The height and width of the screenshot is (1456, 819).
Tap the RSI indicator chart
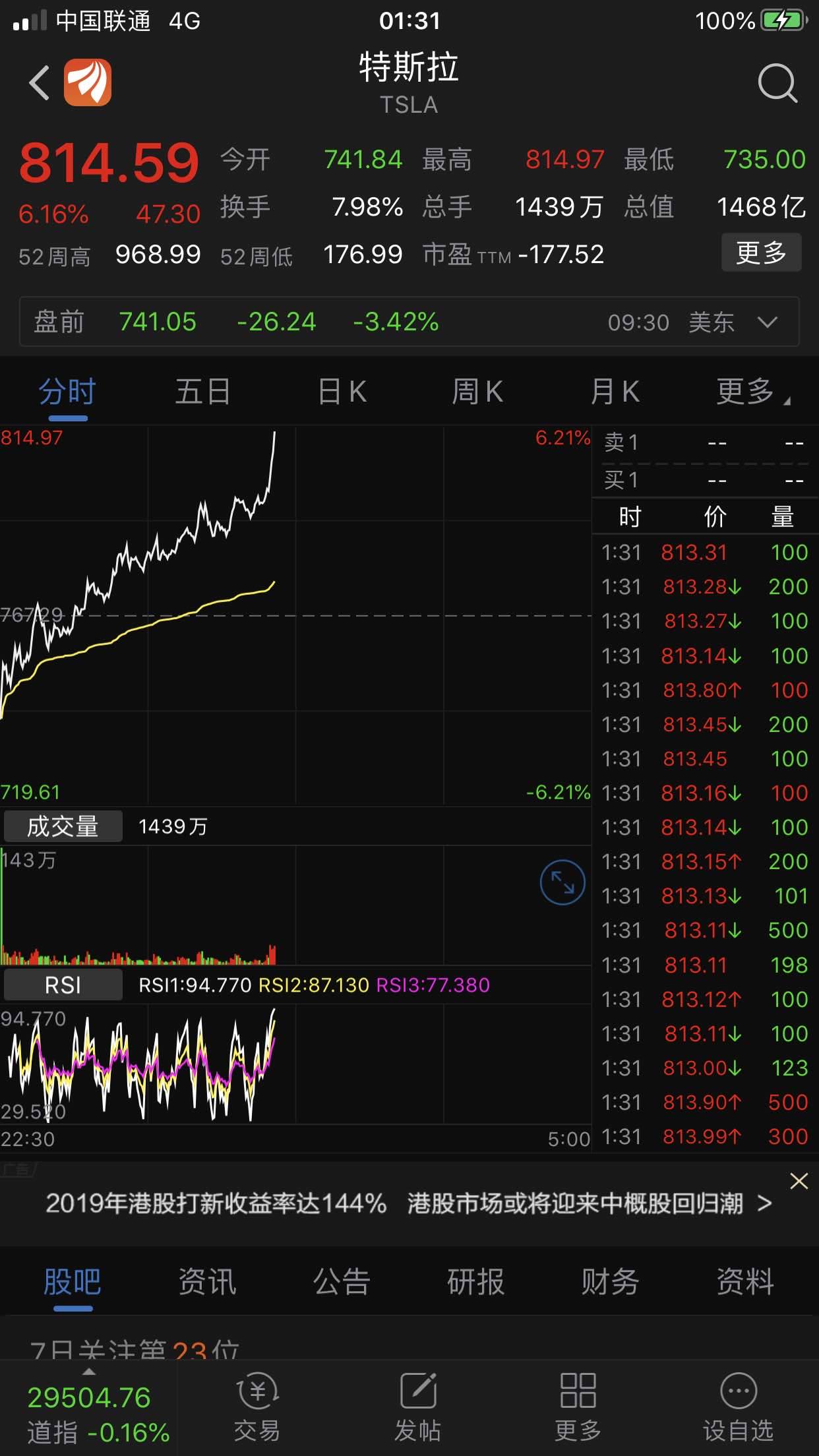(295, 1064)
